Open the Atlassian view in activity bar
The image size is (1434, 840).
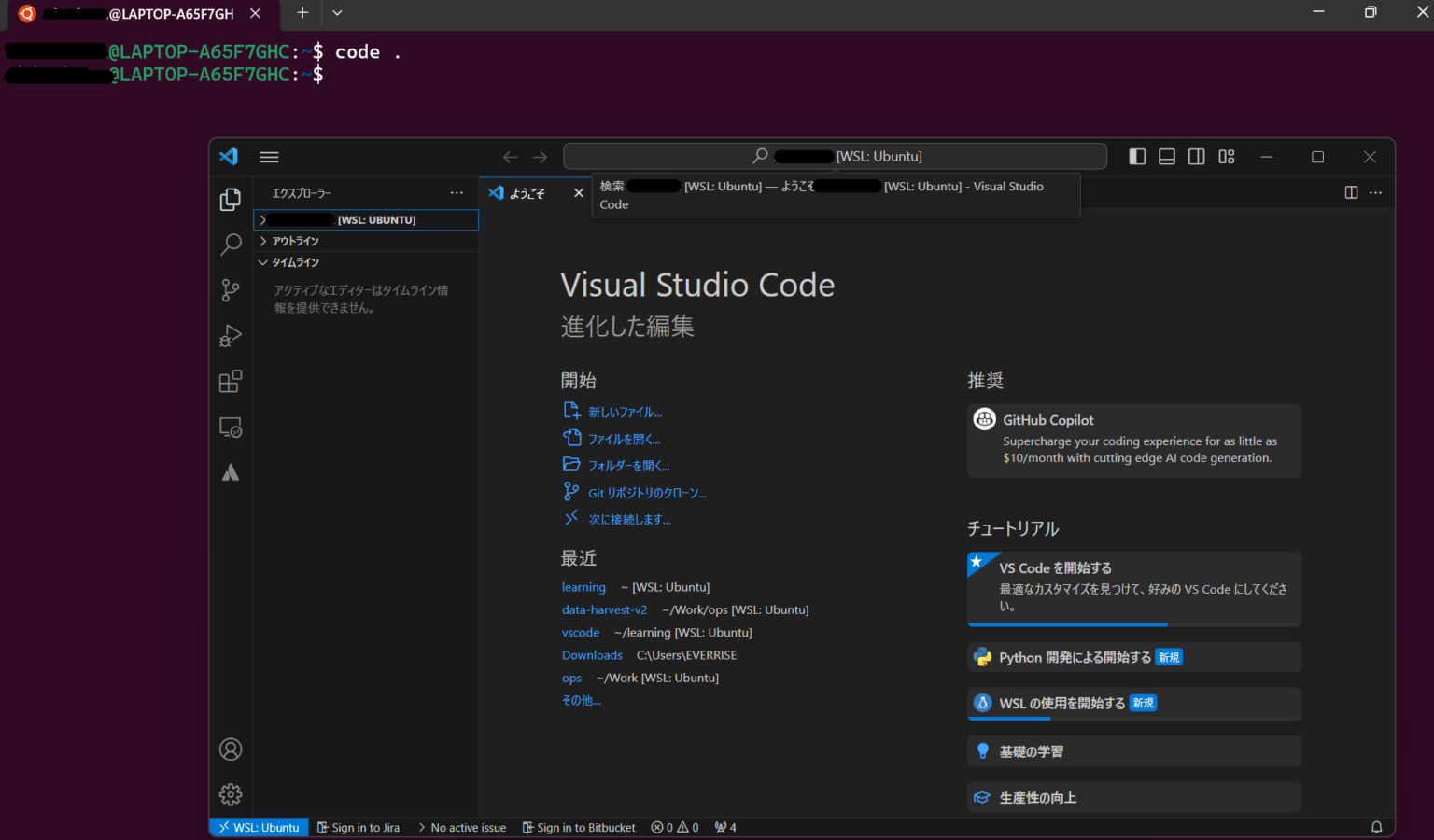[231, 473]
